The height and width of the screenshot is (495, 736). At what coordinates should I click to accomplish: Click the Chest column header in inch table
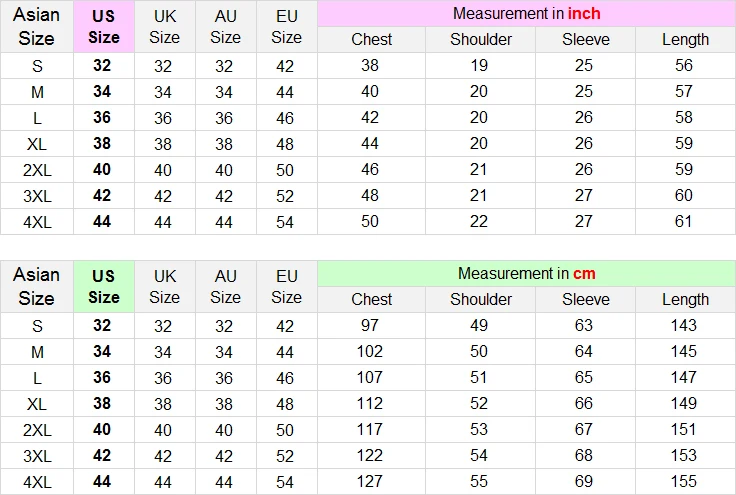(x=371, y=39)
